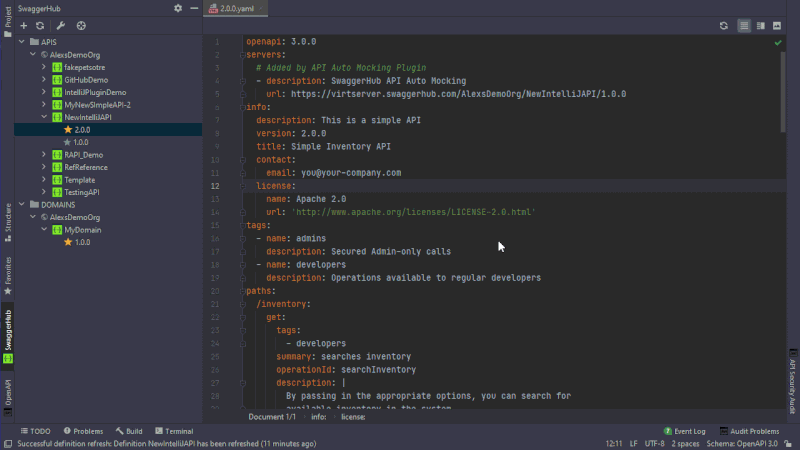This screenshot has height=450, width=800.
Task: Click the fakepetsotre API icon
Action: [57, 67]
